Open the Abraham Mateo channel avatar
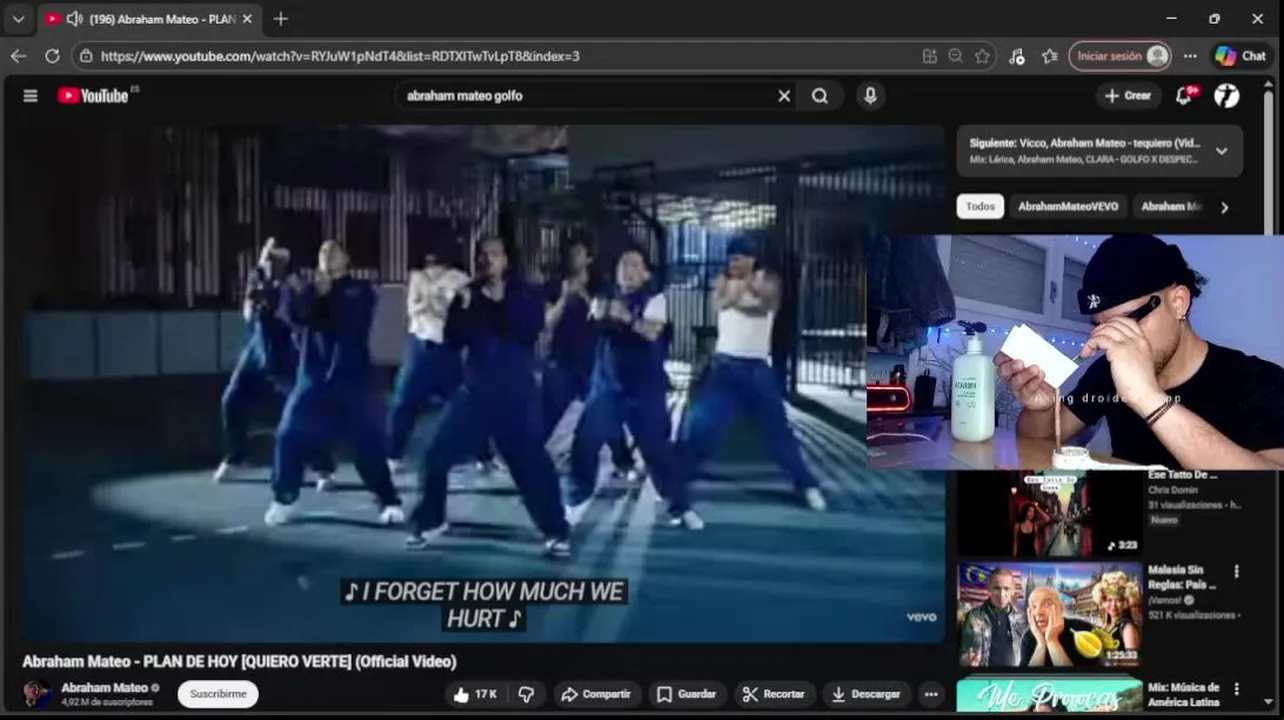1284x720 pixels. (x=38, y=694)
